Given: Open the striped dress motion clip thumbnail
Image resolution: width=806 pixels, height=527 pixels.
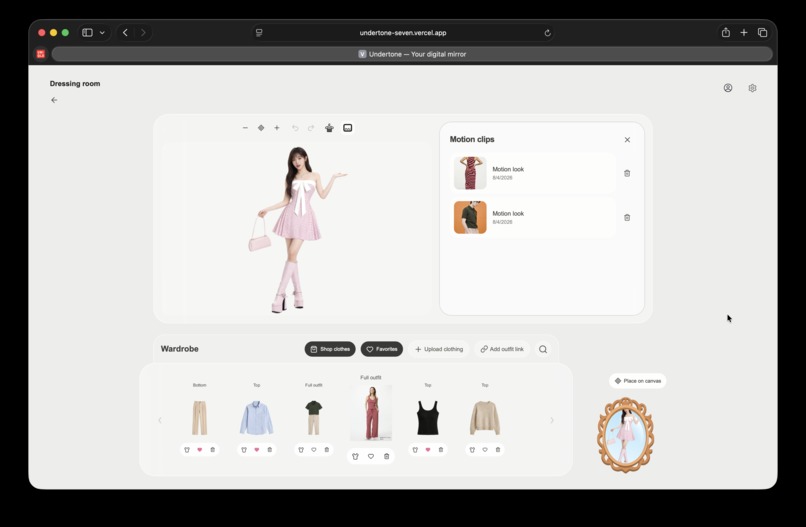Looking at the screenshot, I should click(470, 173).
